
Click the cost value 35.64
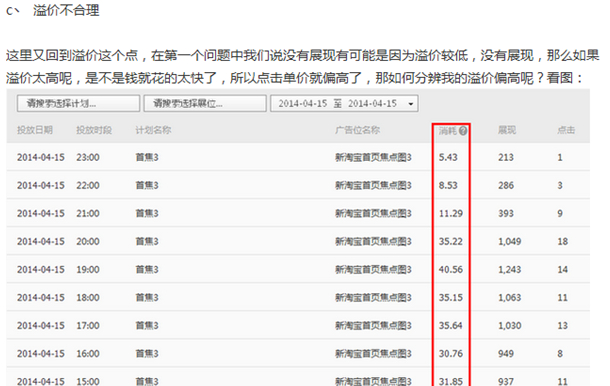pyautogui.click(x=451, y=325)
